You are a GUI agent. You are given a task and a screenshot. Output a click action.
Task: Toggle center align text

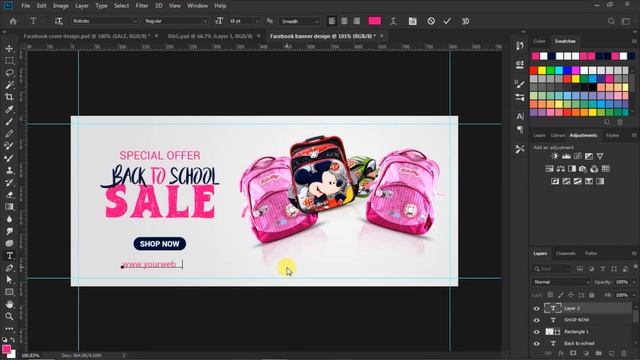(344, 21)
